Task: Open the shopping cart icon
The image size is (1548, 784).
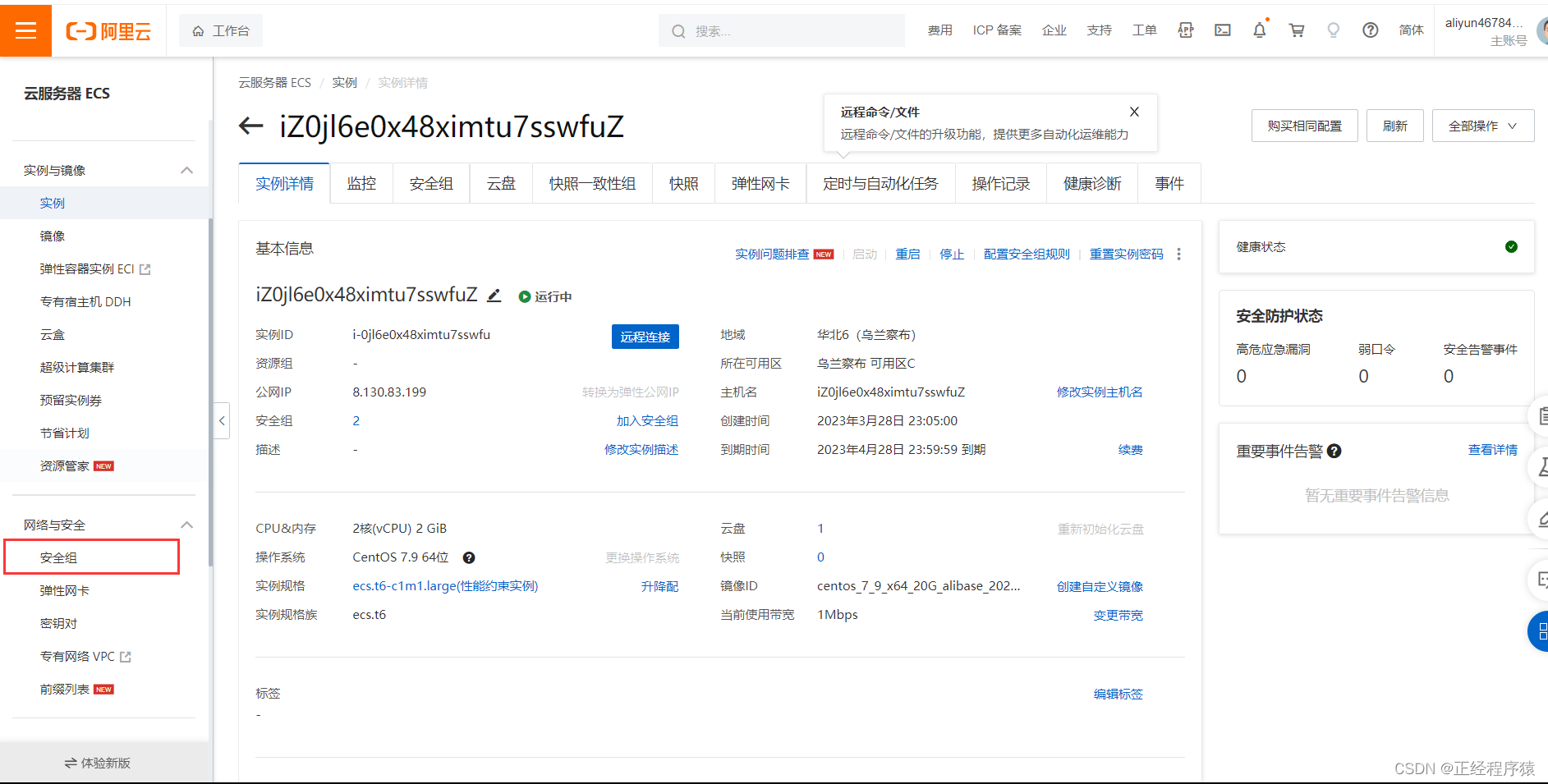Action: tap(1297, 30)
